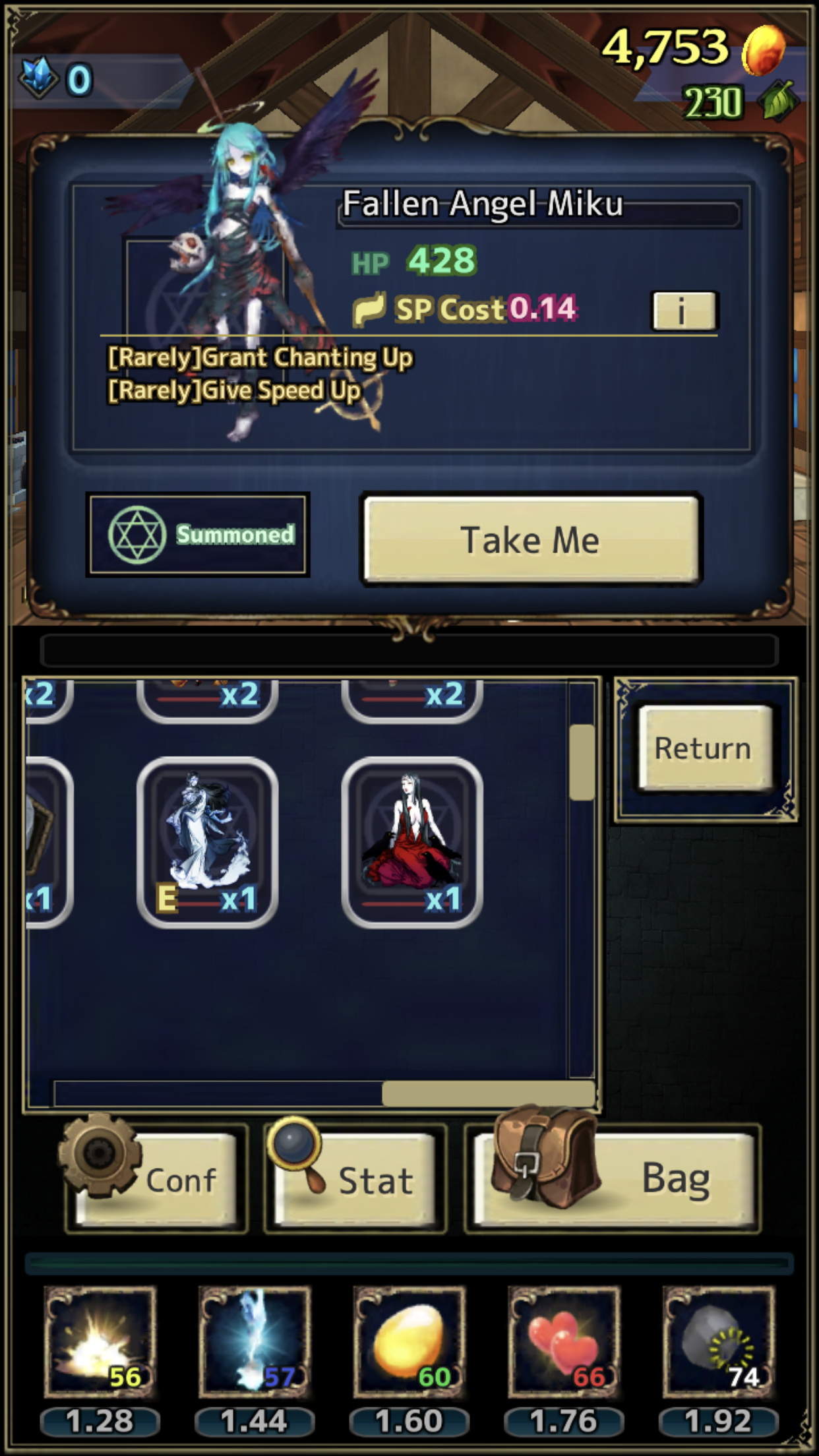Viewport: 819px width, 1456px height.
Task: Click the vertical scrollbar of summon list
Action: pos(582,762)
